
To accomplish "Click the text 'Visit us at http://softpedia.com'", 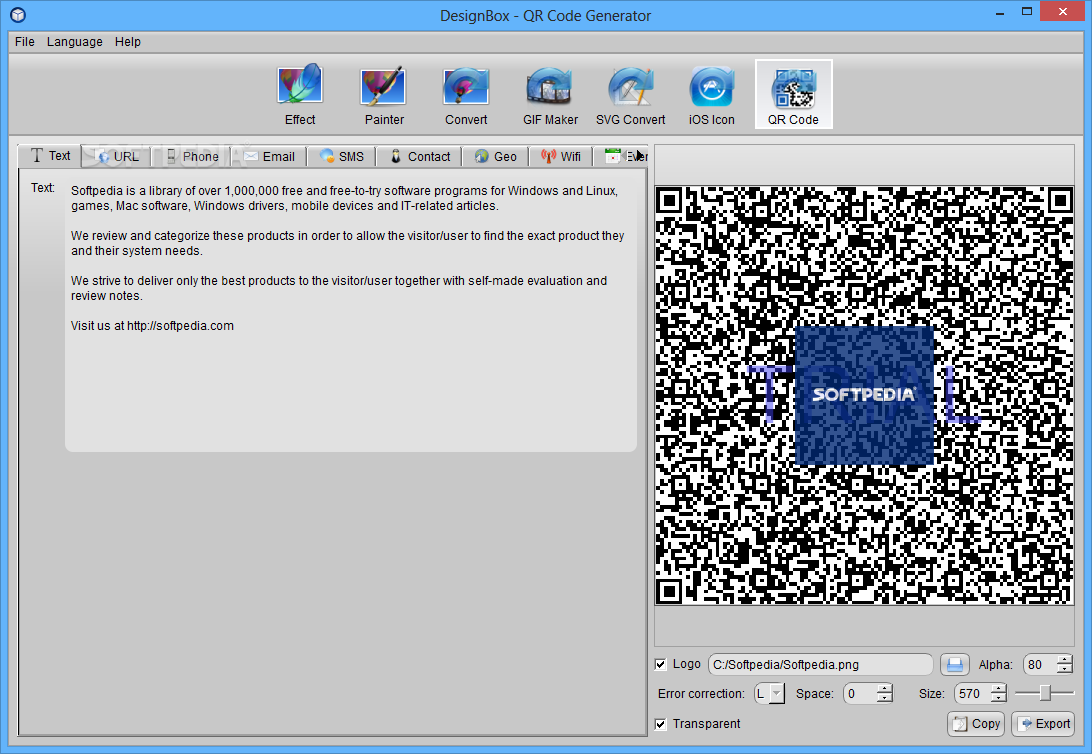I will (153, 326).
